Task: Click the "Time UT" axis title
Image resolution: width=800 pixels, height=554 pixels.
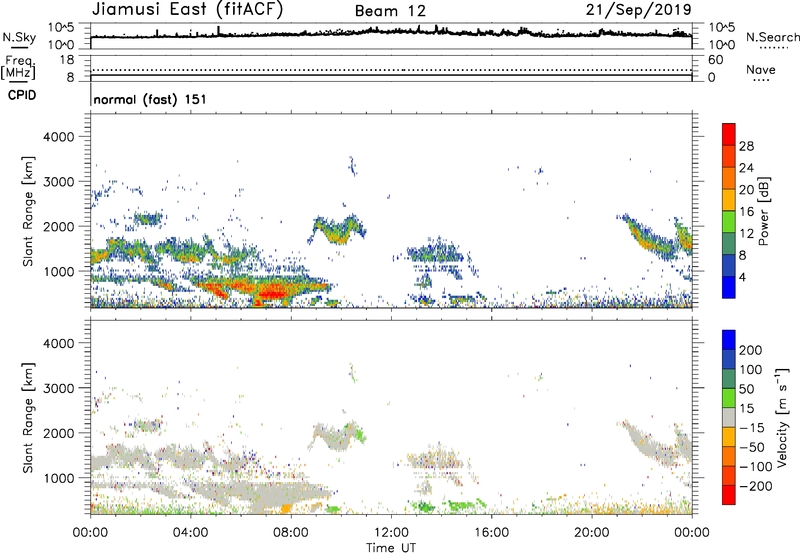Action: [391, 548]
